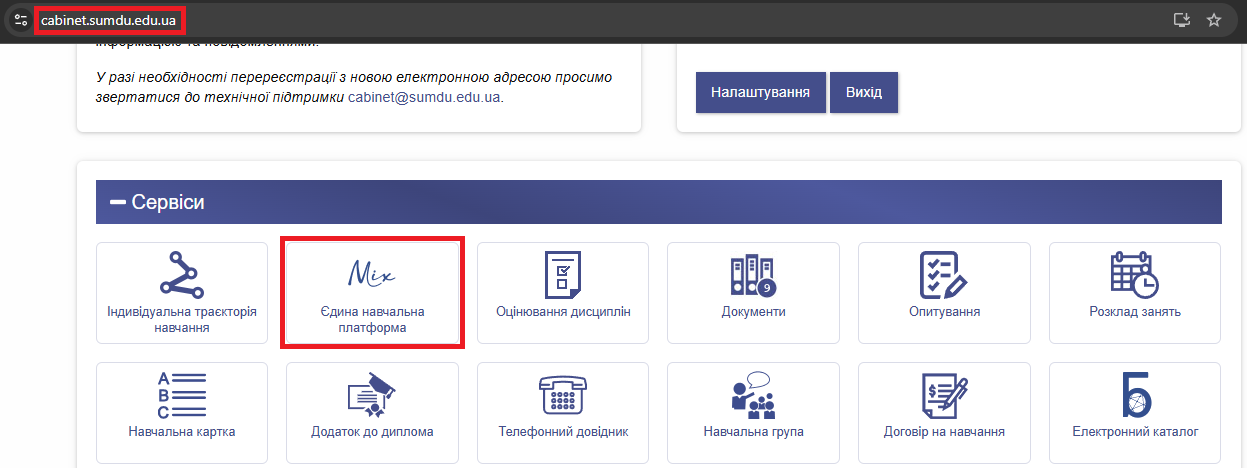
Task: Click the Налаштування button
Action: click(x=760, y=92)
